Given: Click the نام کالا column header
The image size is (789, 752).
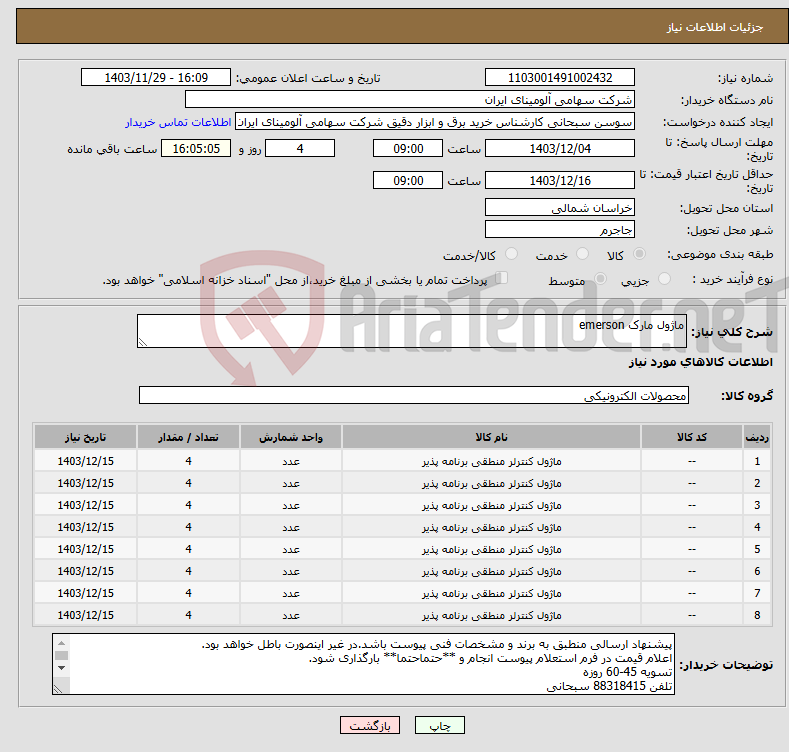Looking at the screenshot, I should [x=491, y=437].
